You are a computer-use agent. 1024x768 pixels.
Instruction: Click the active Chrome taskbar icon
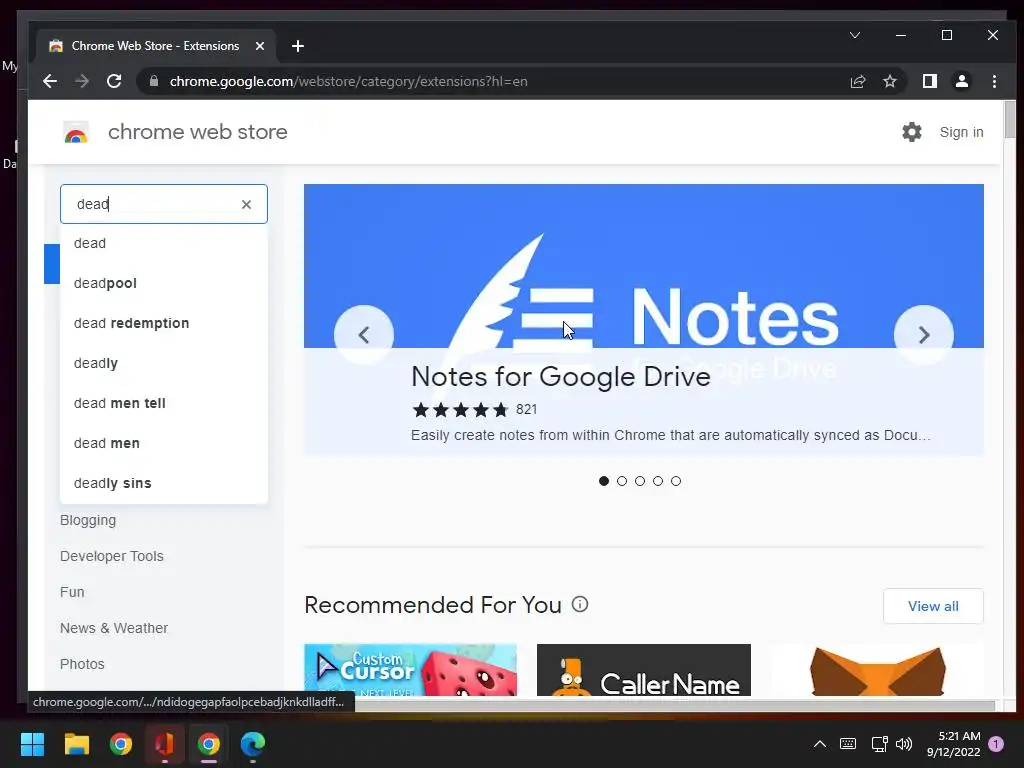point(209,744)
